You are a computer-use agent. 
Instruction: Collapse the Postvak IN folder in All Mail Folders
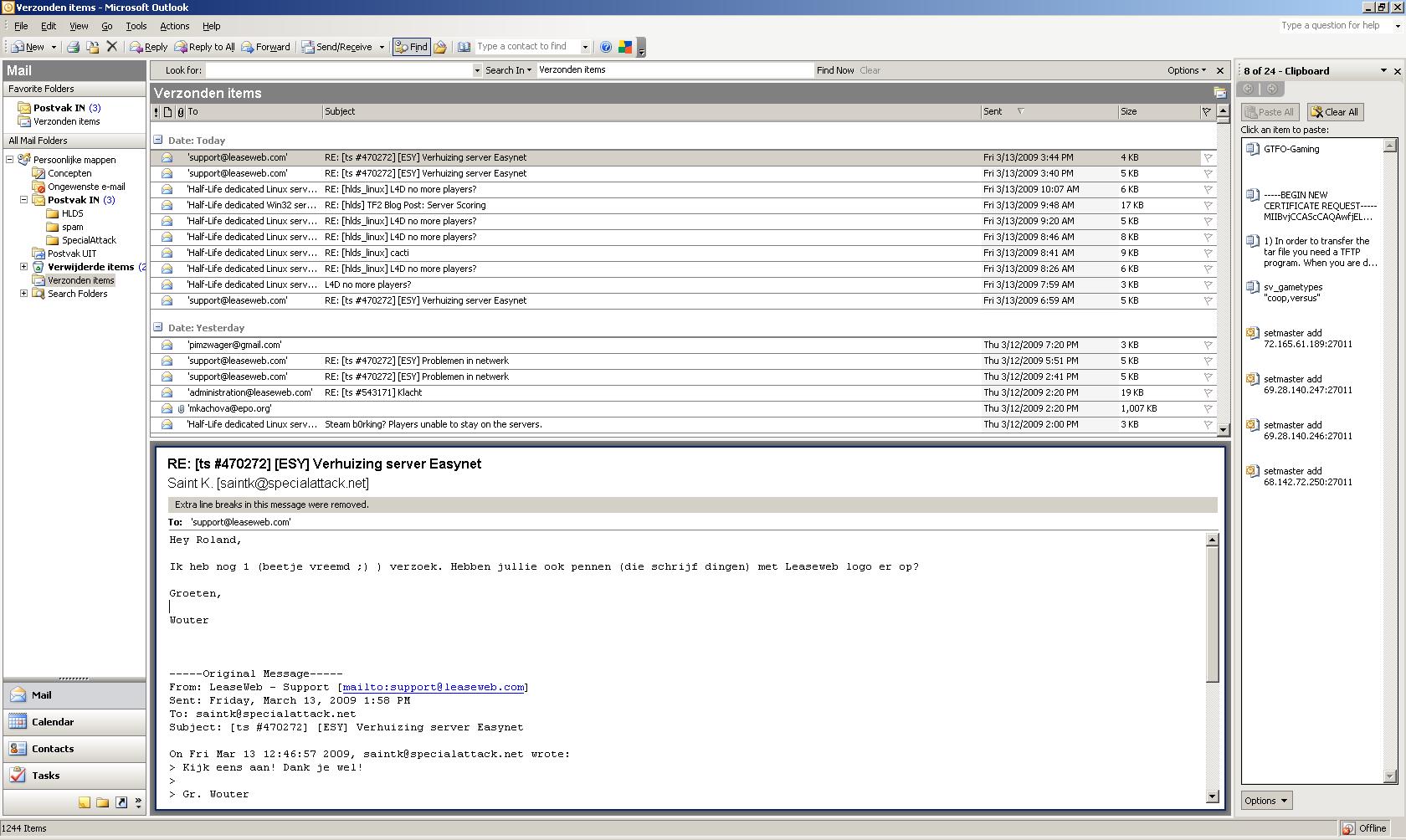pyautogui.click(x=23, y=200)
